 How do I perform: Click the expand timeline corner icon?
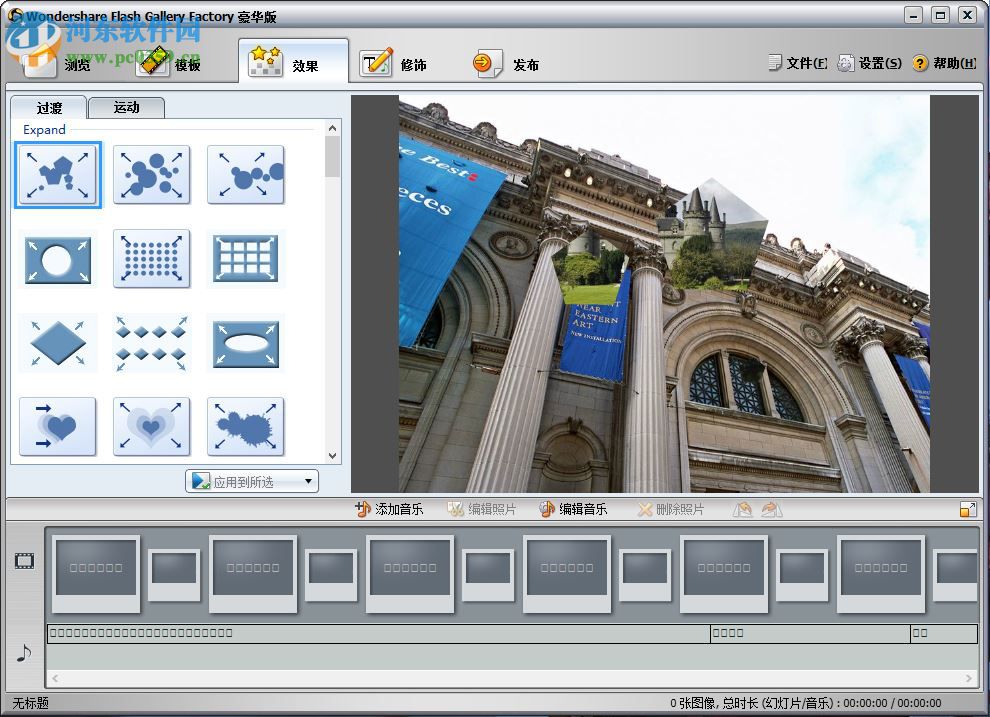[968, 508]
